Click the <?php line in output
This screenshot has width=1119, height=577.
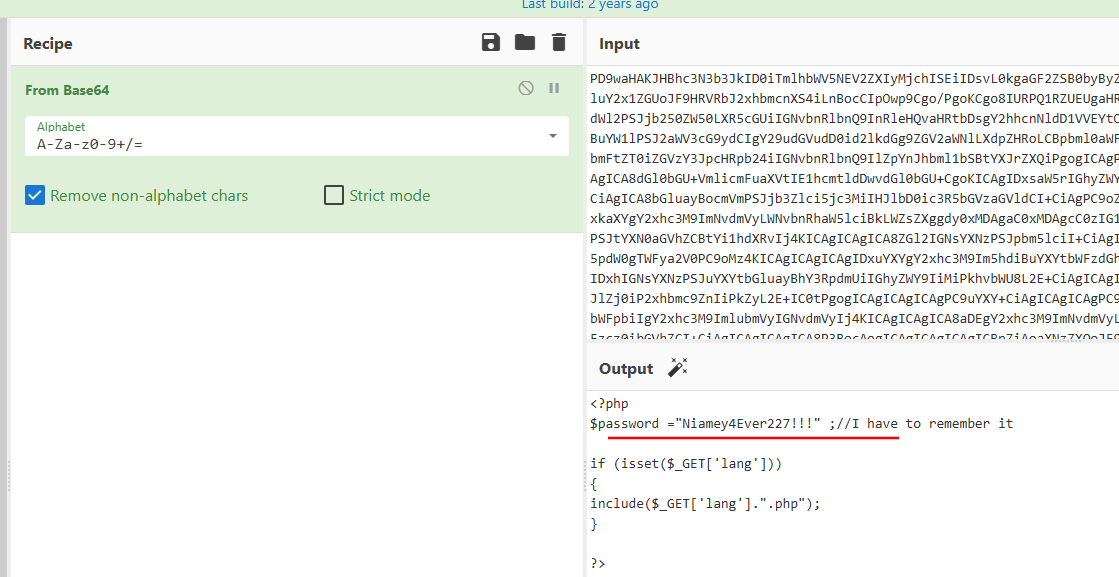coord(609,404)
